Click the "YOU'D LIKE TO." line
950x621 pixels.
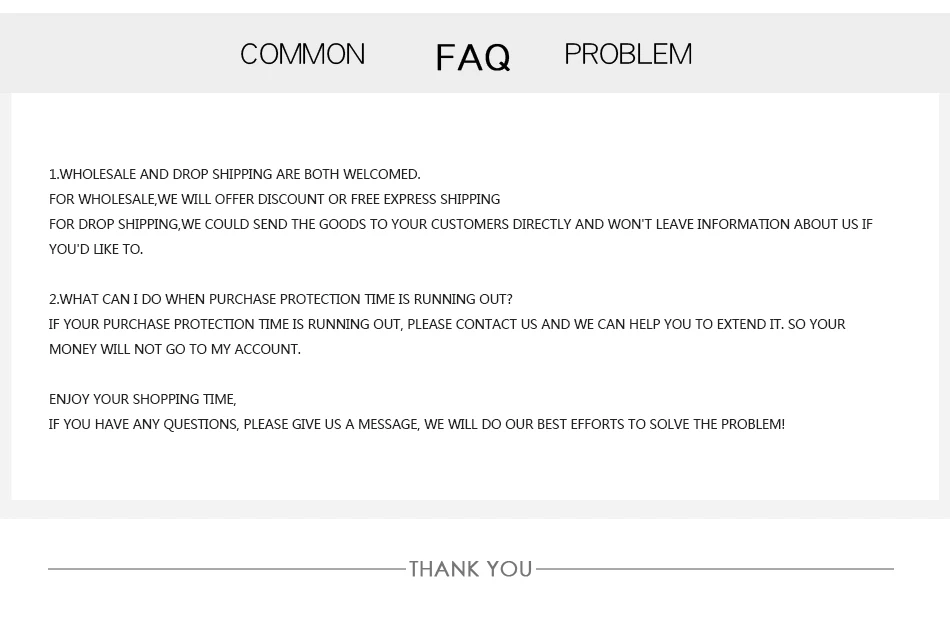(96, 249)
